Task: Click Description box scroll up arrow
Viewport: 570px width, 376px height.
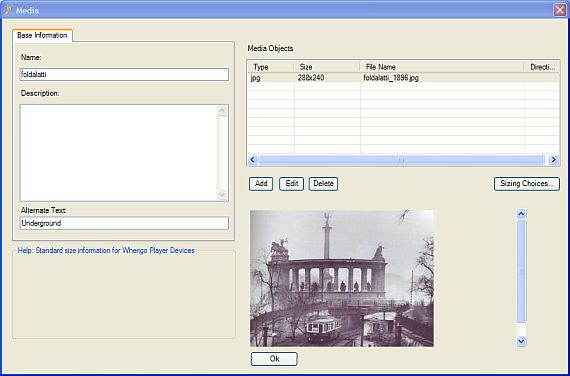Action: tap(222, 111)
